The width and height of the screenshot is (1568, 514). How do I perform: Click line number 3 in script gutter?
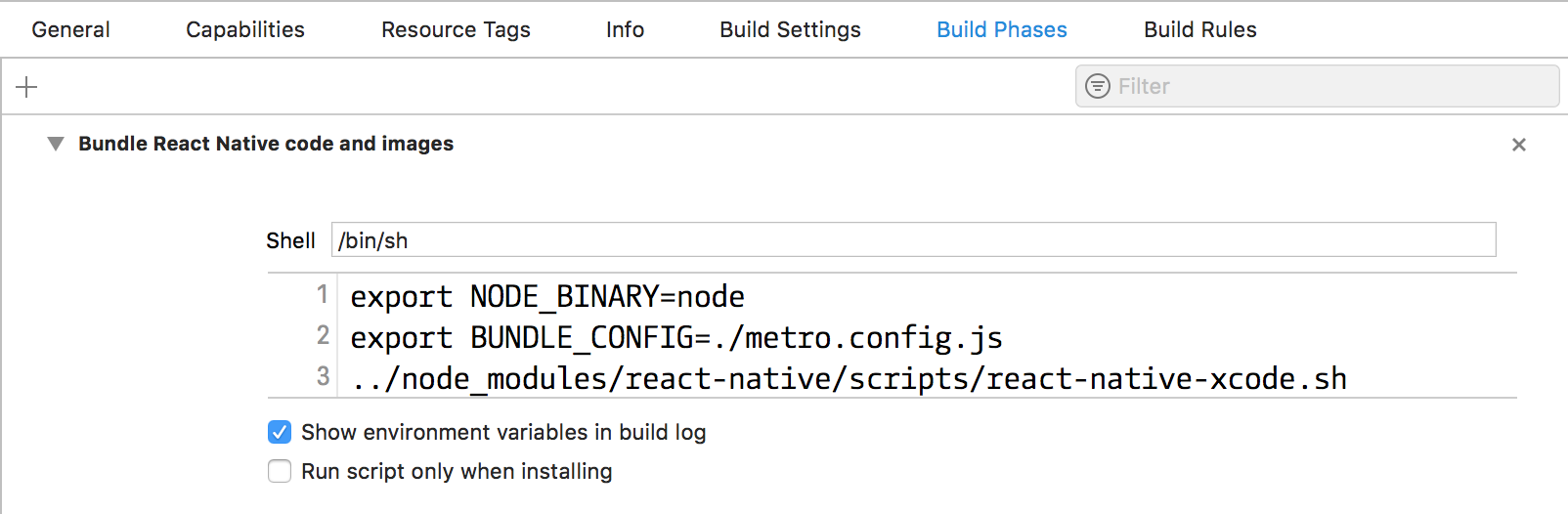click(x=323, y=376)
